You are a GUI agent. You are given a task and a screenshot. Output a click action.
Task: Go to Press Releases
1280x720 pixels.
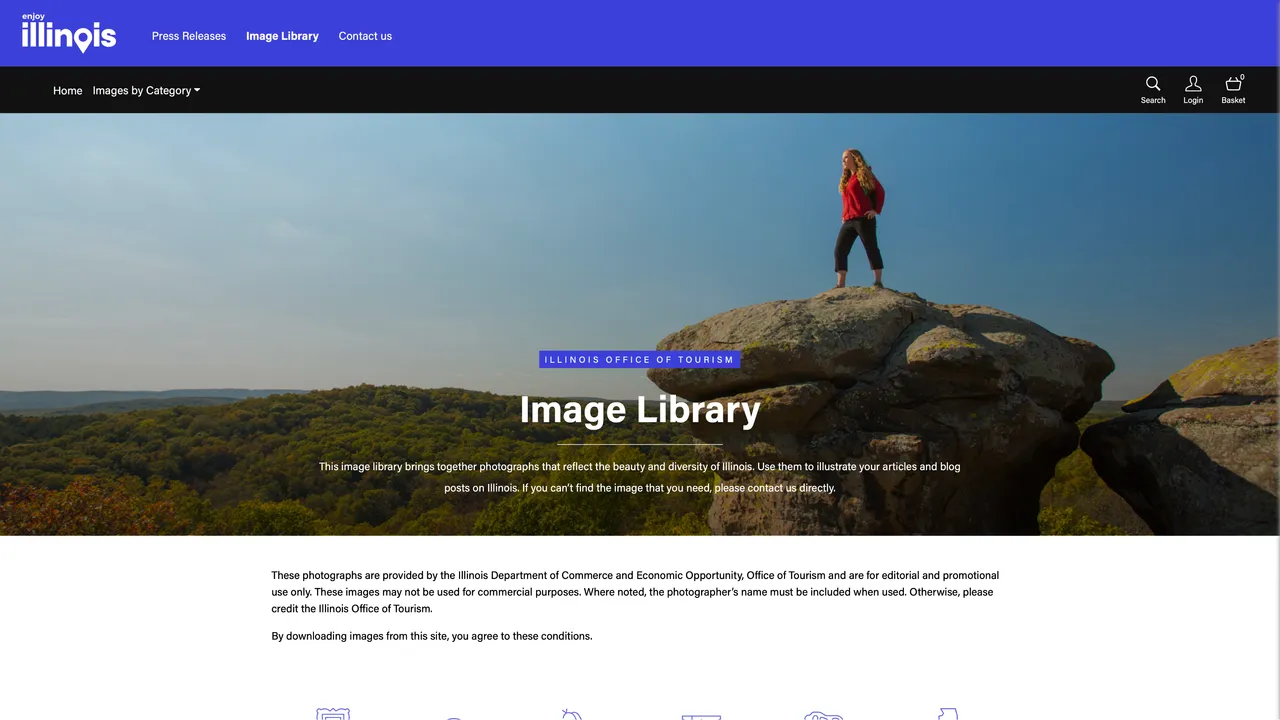189,36
